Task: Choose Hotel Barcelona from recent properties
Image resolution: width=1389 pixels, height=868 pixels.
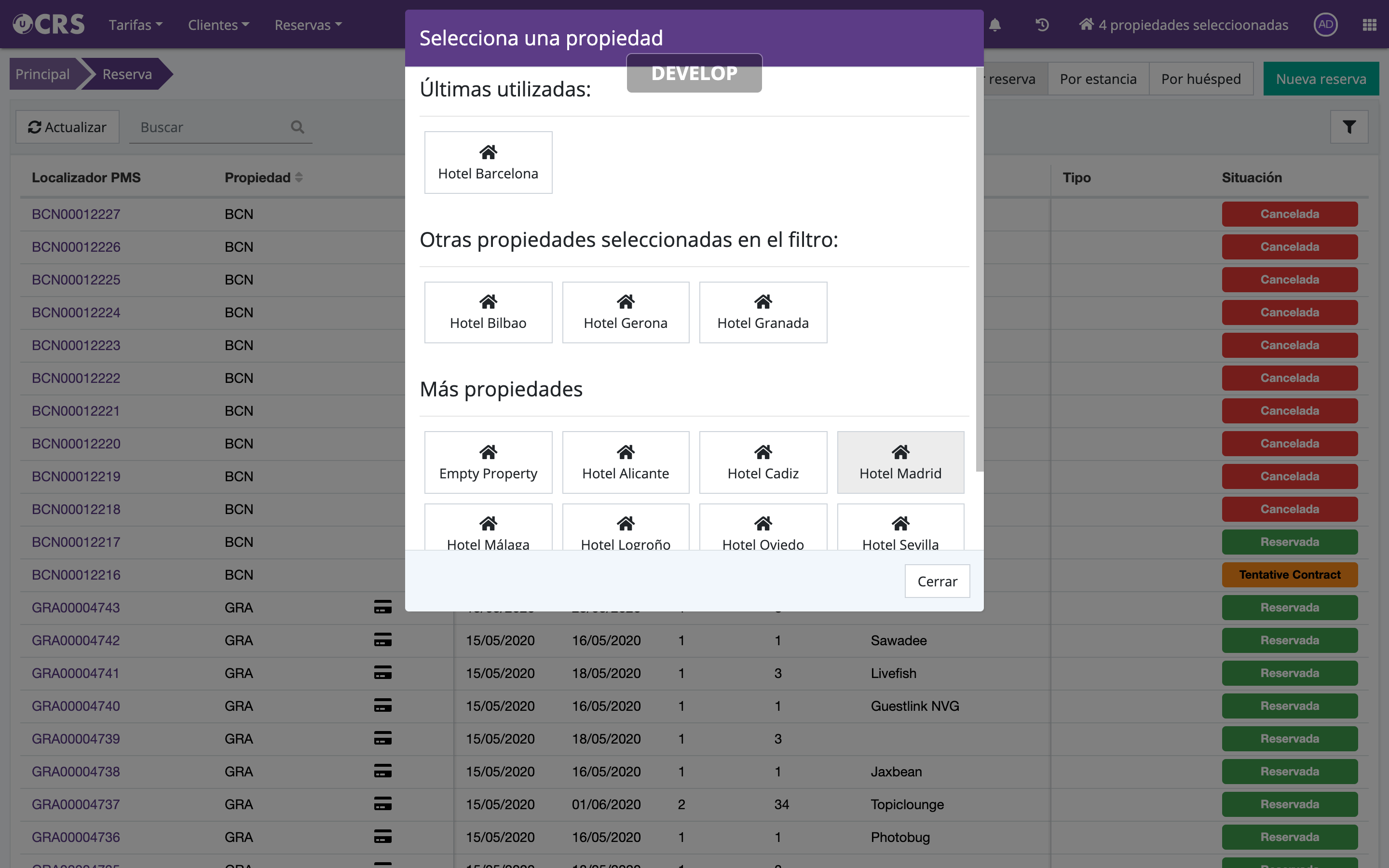Action: point(488,163)
